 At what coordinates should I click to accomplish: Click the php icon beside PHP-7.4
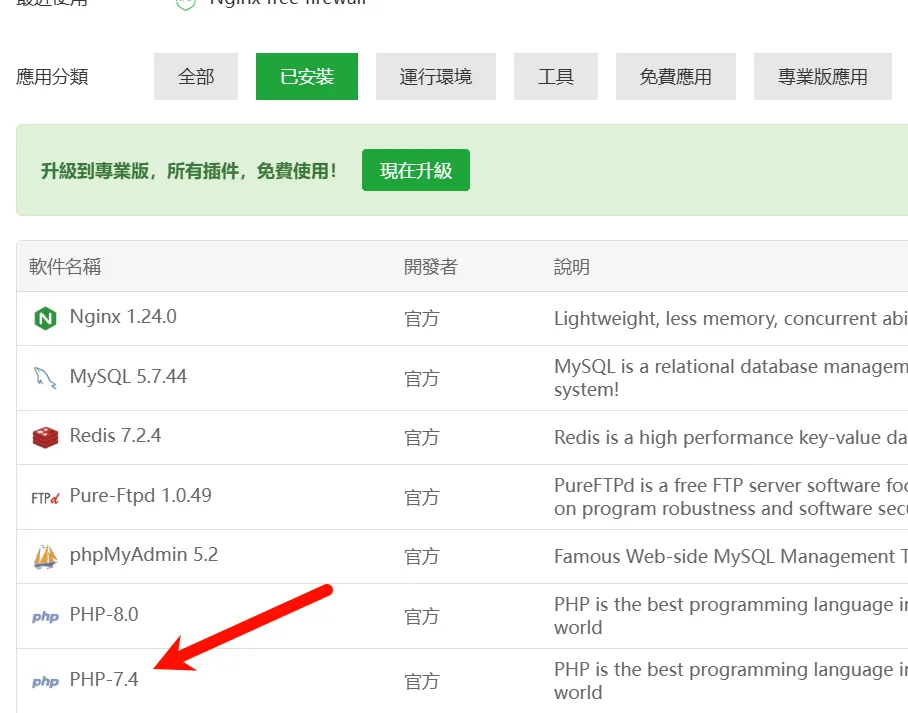pos(45,681)
